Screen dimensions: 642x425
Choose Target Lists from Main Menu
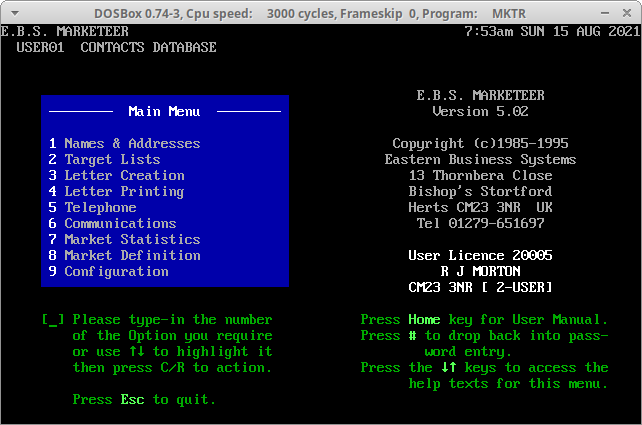tap(104, 159)
